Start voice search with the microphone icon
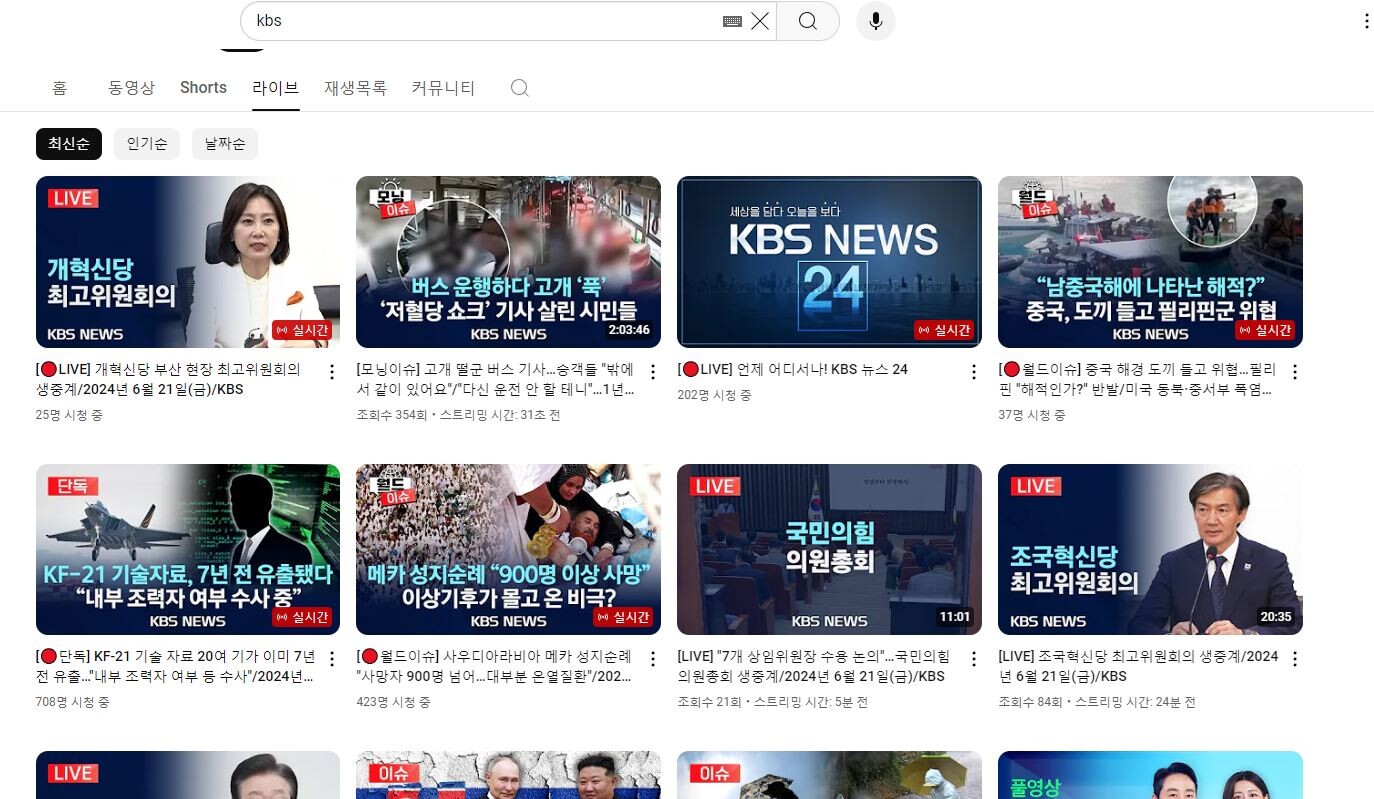The height and width of the screenshot is (799, 1374). coord(876,21)
